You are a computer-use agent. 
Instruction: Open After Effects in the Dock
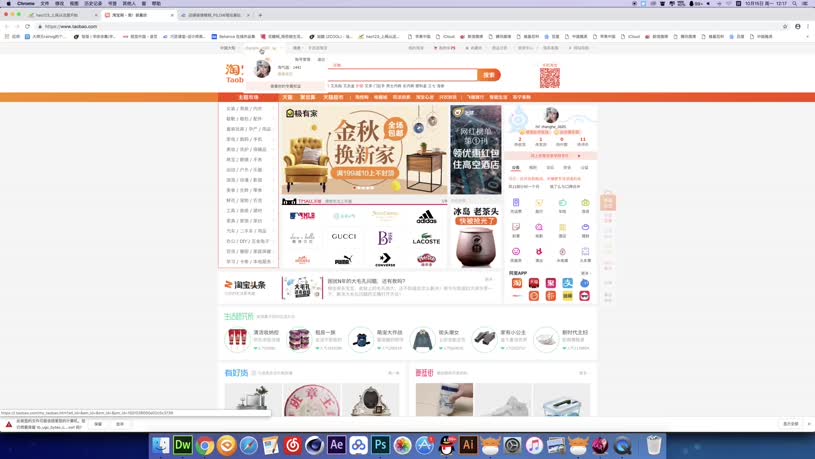coord(336,445)
